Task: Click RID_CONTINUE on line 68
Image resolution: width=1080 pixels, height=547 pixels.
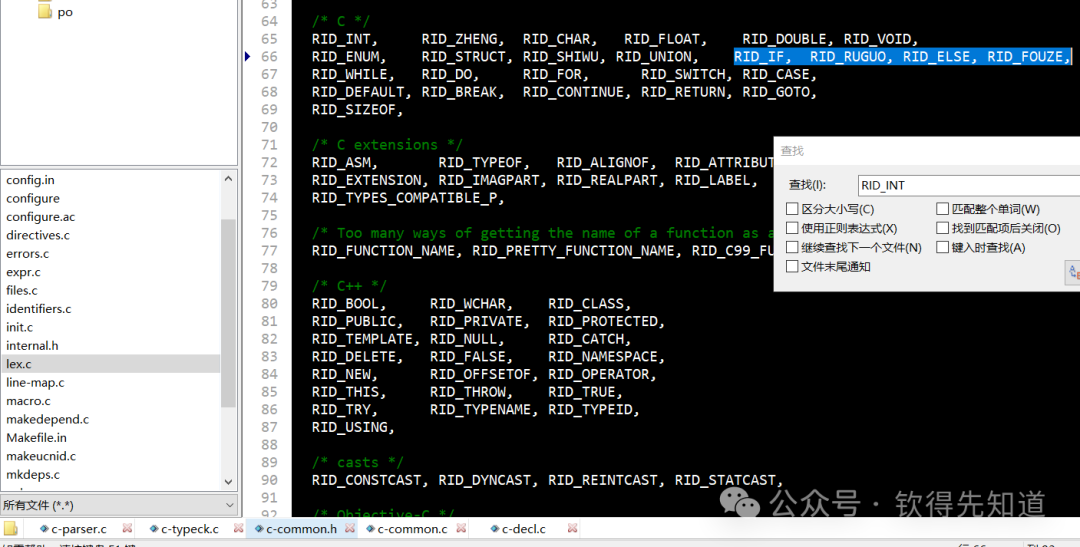Action: [573, 92]
